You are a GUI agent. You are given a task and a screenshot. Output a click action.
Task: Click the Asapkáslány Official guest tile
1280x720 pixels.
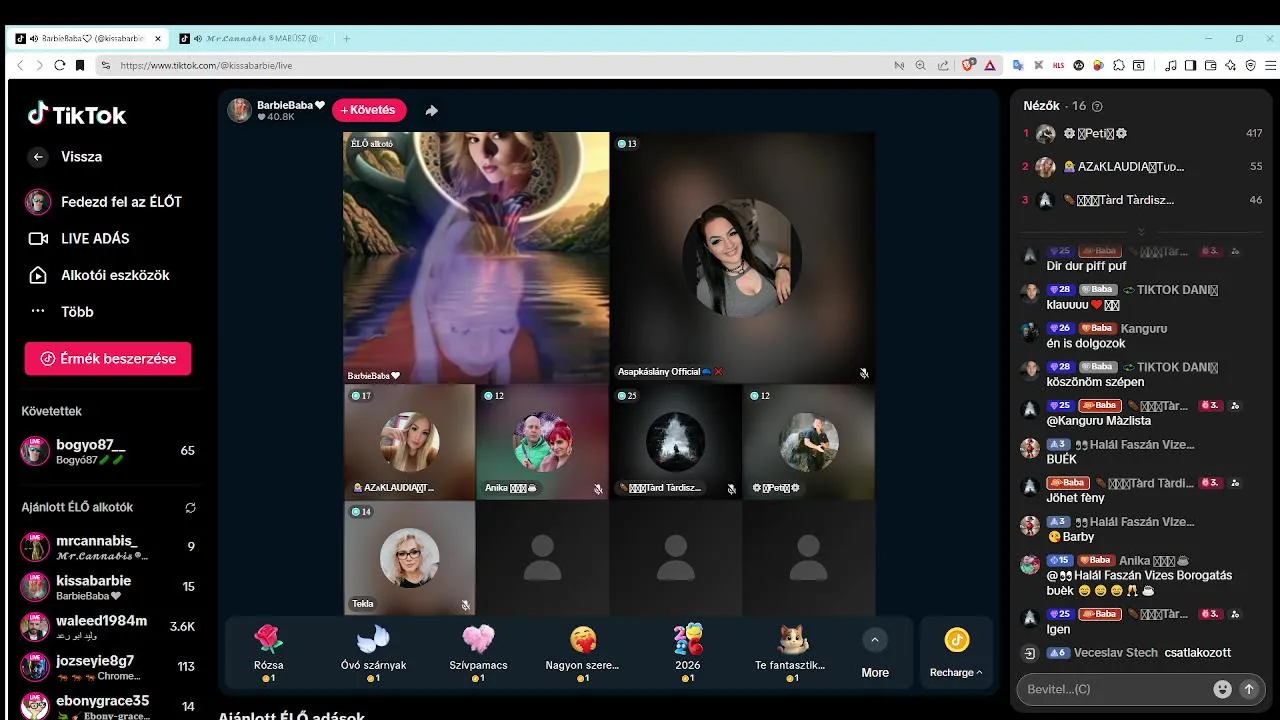(x=743, y=257)
